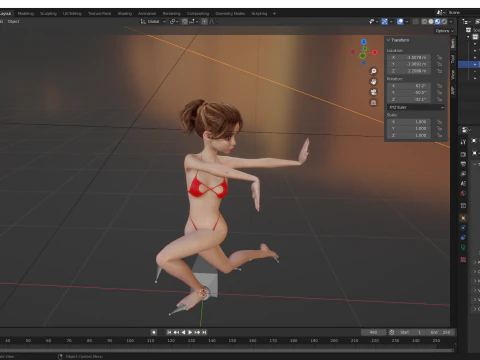Screen dimensions: 480x360
Task: Toggle X-ray mode icon
Action: (416, 21)
